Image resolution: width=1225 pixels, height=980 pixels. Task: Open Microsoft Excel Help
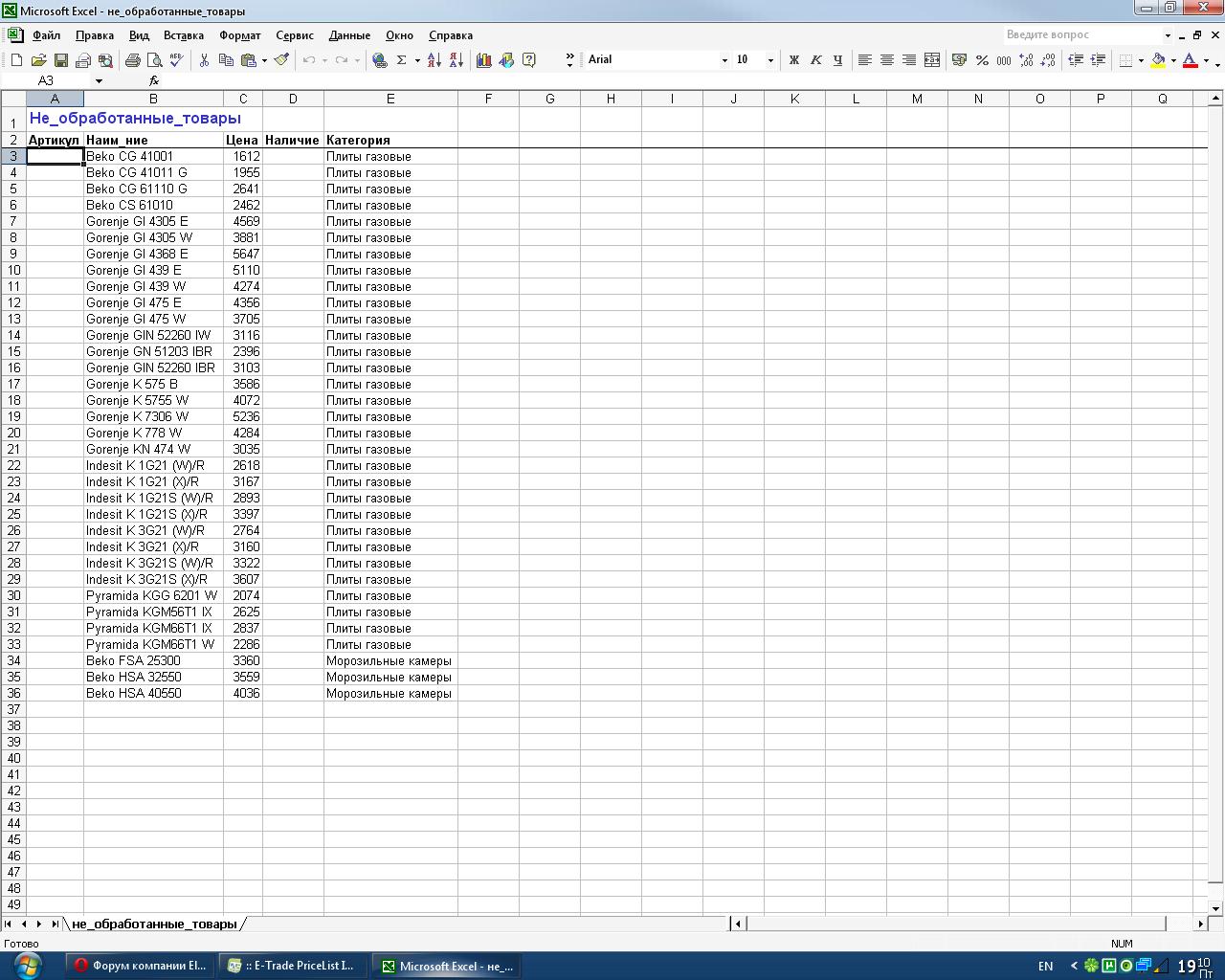(529, 60)
